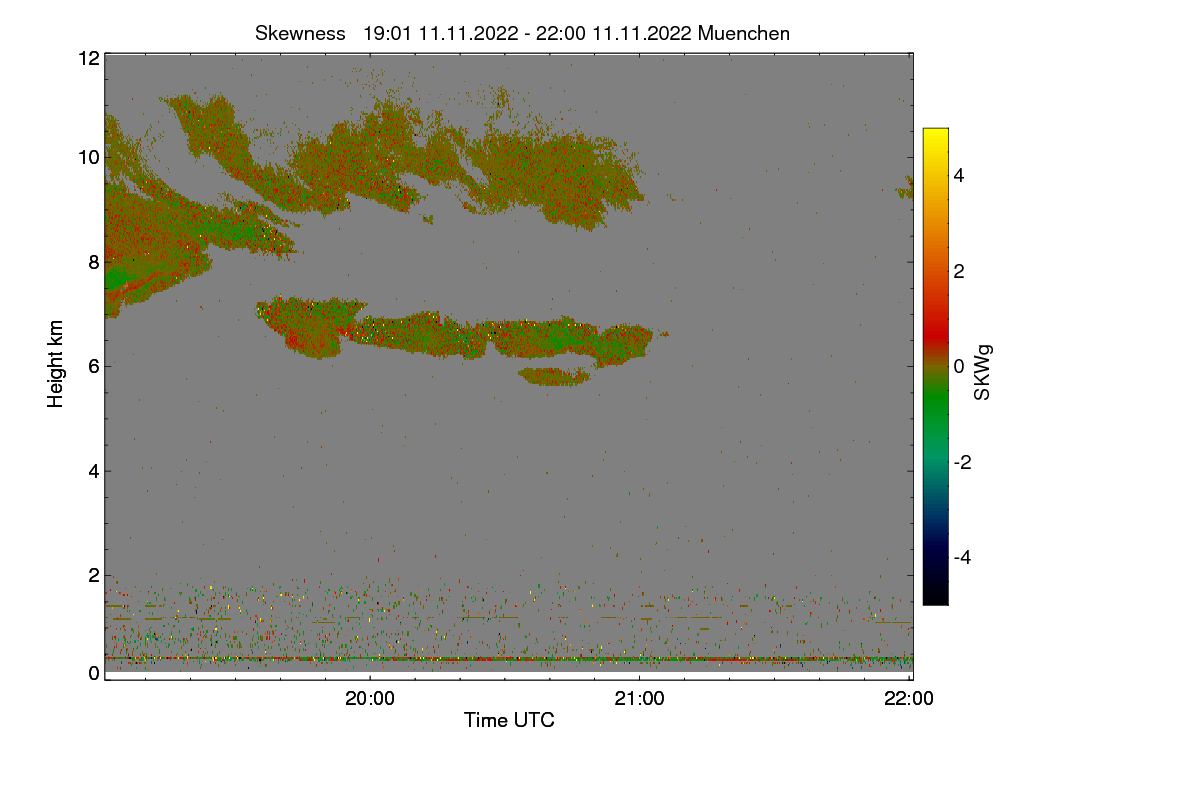Click the 20:00 time axis label

click(x=370, y=699)
